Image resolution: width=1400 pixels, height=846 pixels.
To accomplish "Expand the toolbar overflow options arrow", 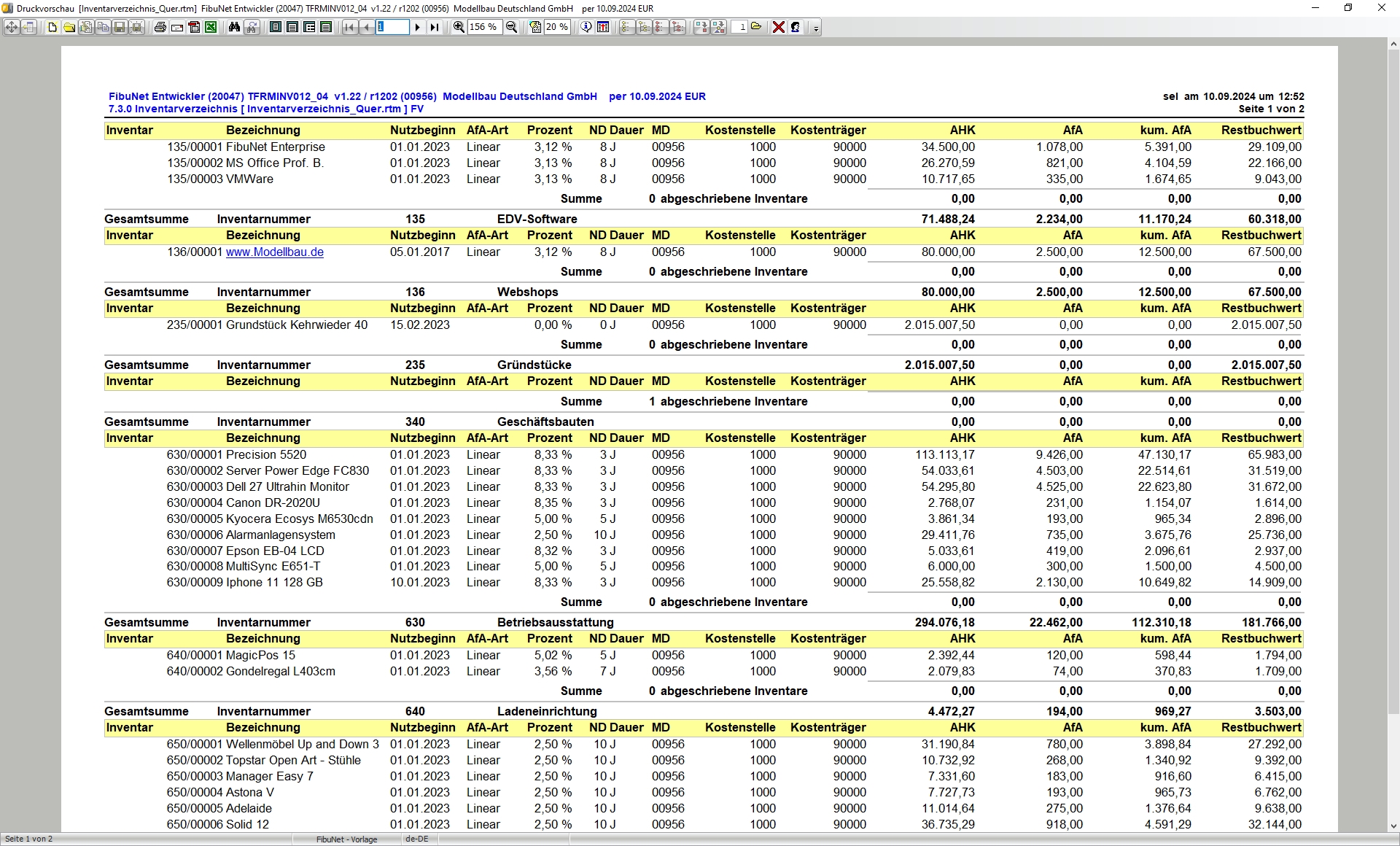I will [x=816, y=28].
